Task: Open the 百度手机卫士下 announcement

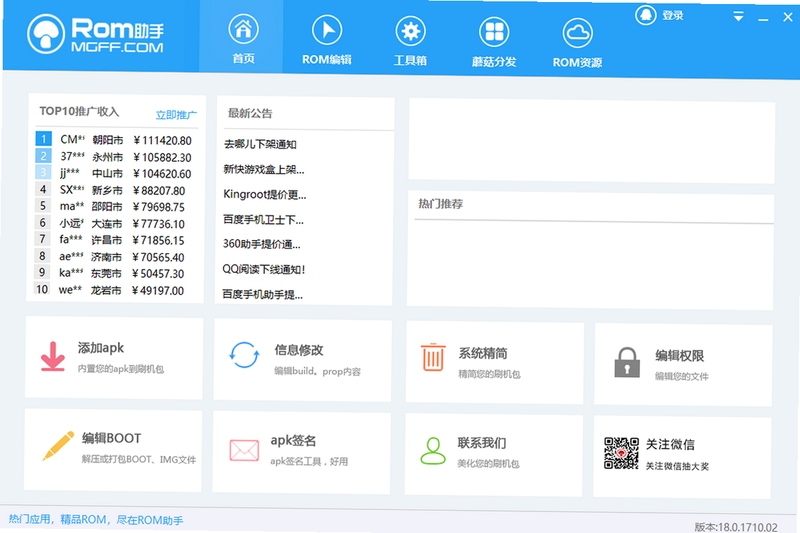Action: coord(263,220)
